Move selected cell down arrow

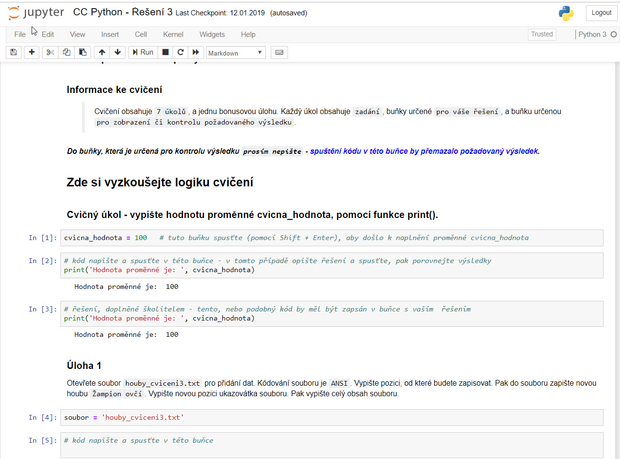point(117,52)
